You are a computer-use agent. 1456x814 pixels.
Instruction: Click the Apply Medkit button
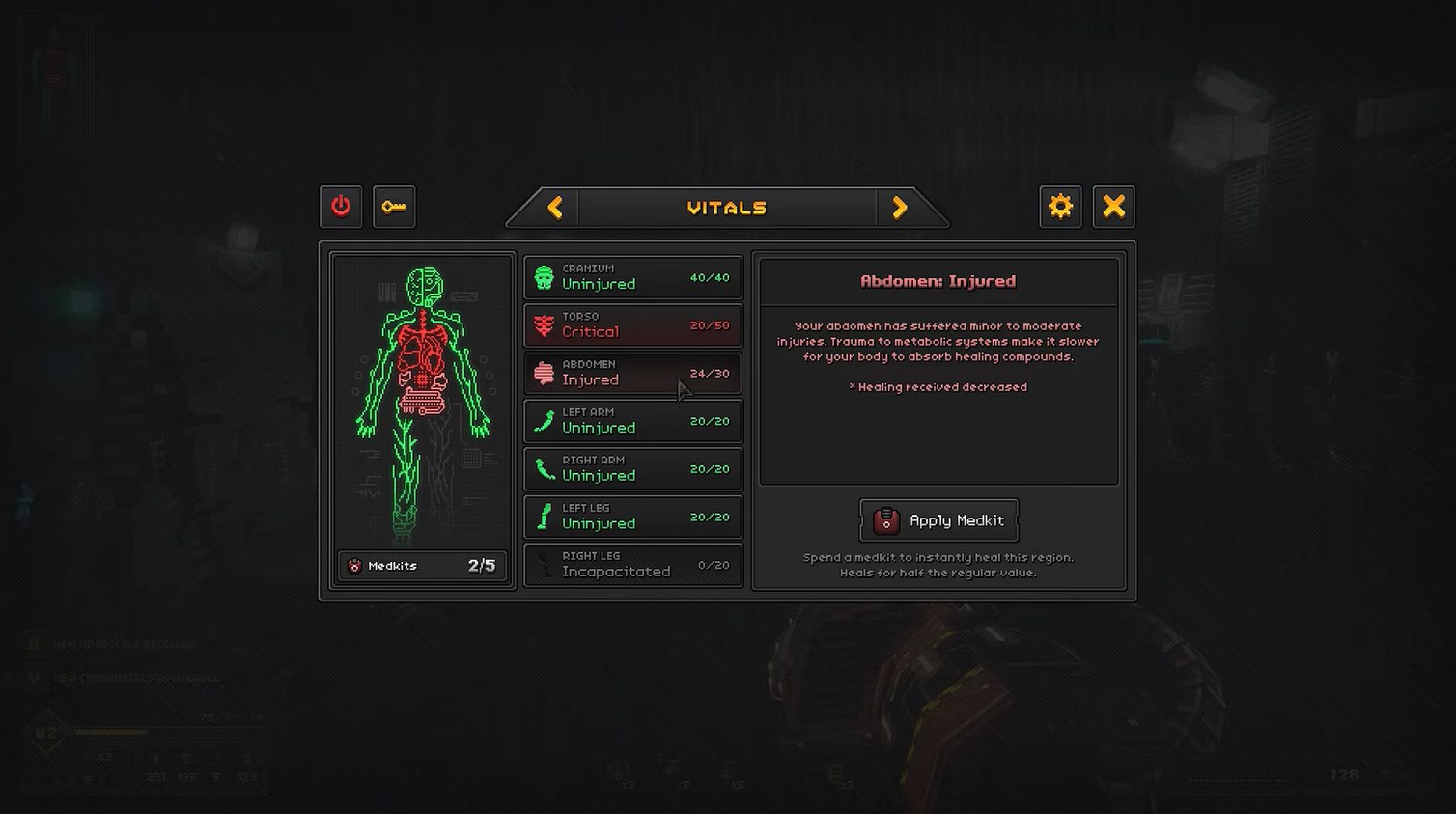tap(938, 520)
